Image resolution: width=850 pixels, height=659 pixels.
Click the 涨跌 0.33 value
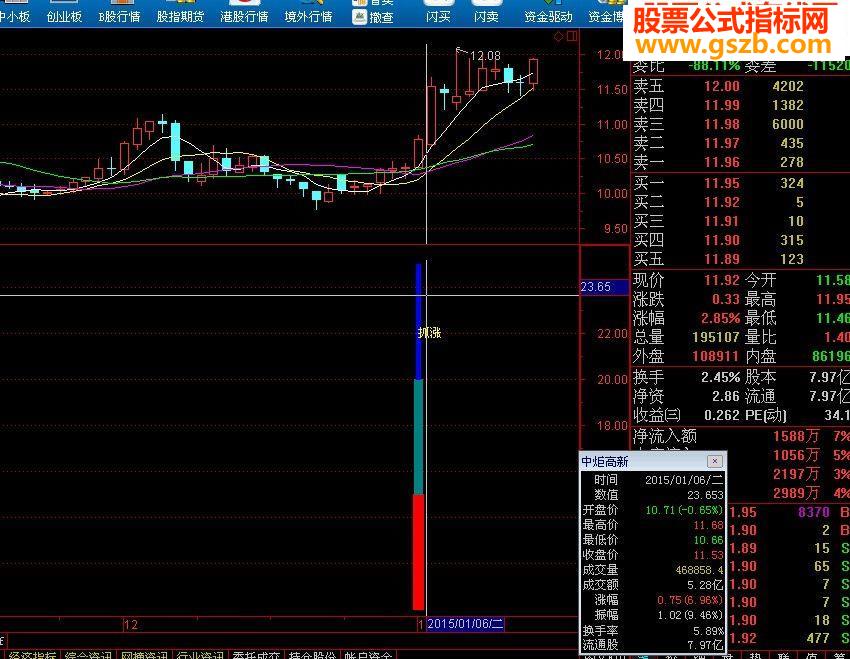(x=726, y=299)
